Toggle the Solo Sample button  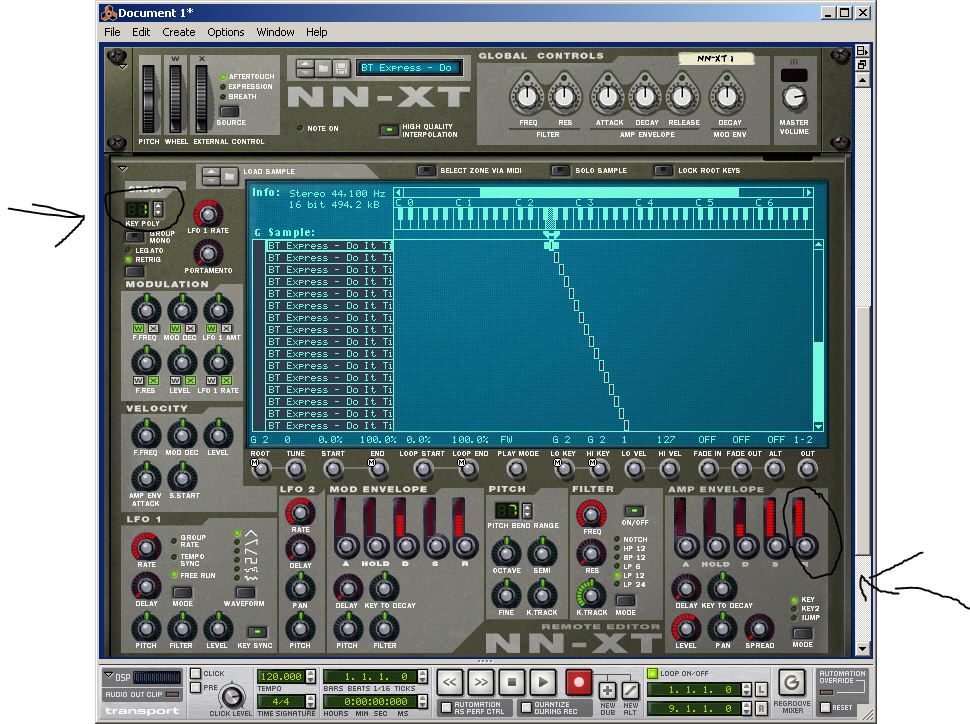tap(560, 170)
